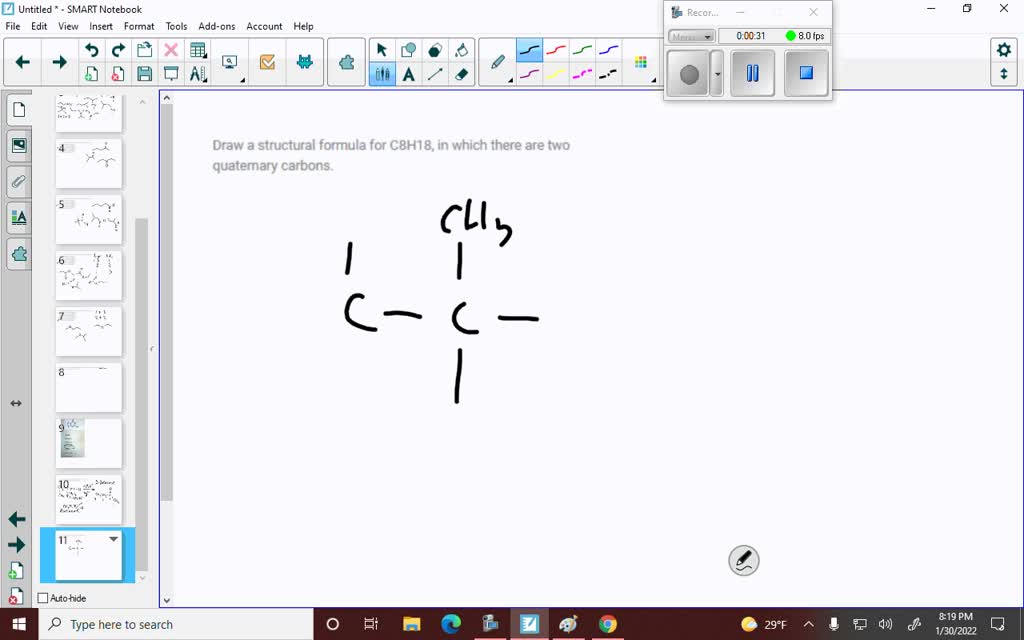Image resolution: width=1024 pixels, height=640 pixels.
Task: Expand the pen style options flyout
Action: (511, 80)
